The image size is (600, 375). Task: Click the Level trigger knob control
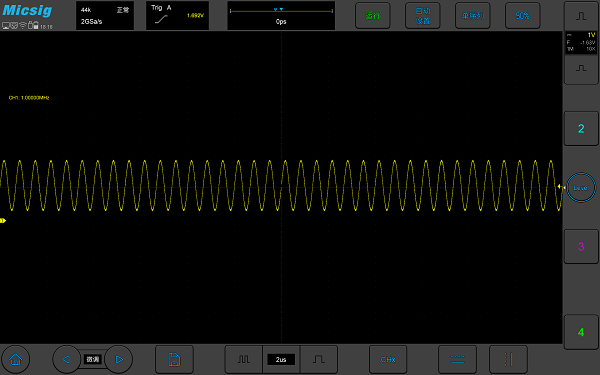click(581, 188)
